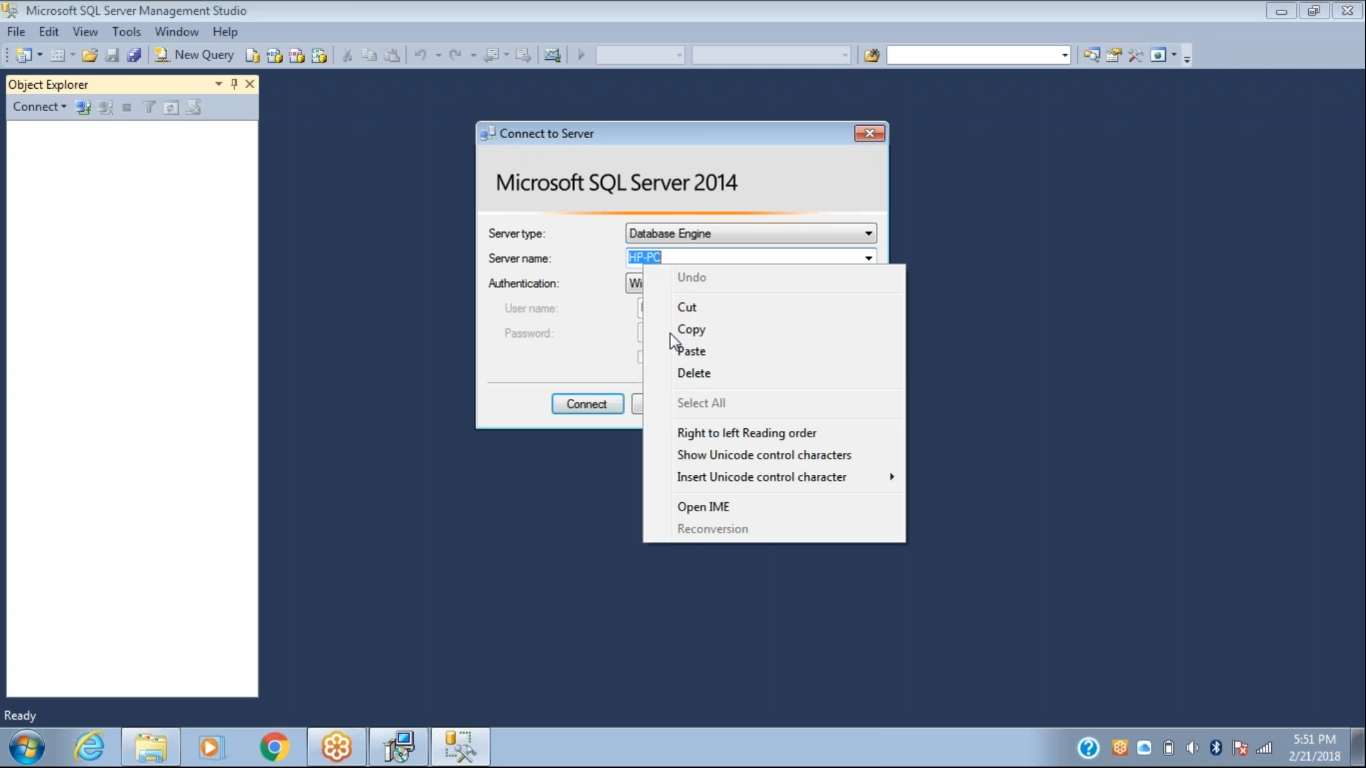
Task: Click Connect Object Explorer icon
Action: (83, 107)
